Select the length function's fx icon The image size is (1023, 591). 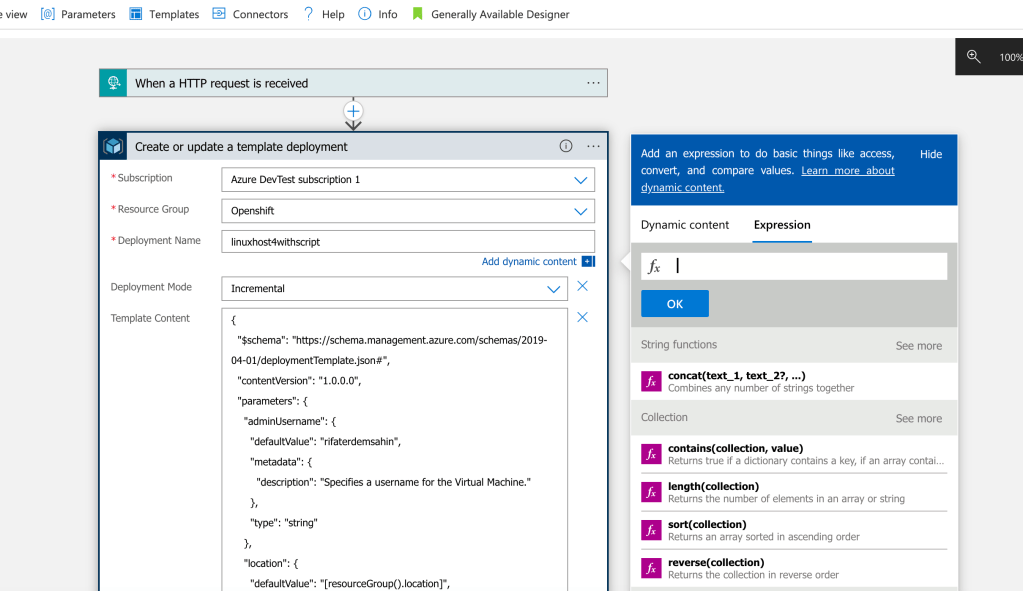coord(651,492)
